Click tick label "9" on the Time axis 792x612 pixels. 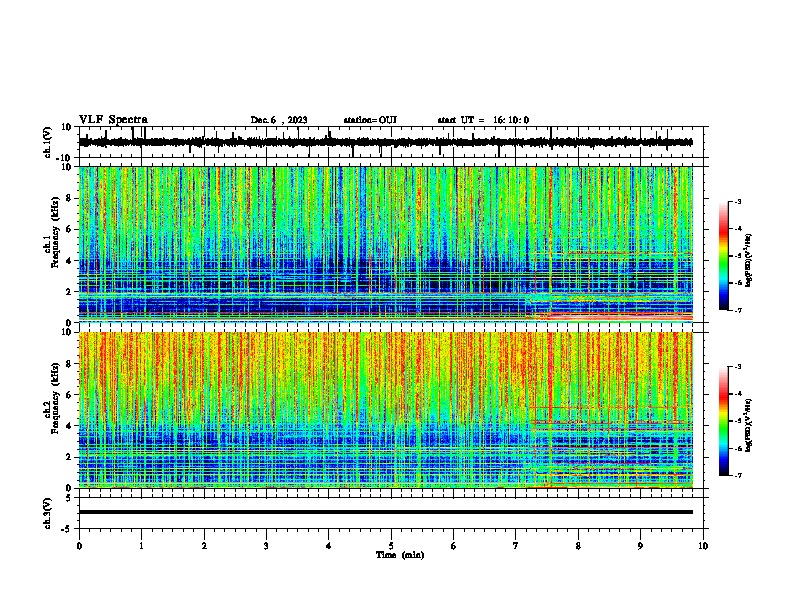640,546
